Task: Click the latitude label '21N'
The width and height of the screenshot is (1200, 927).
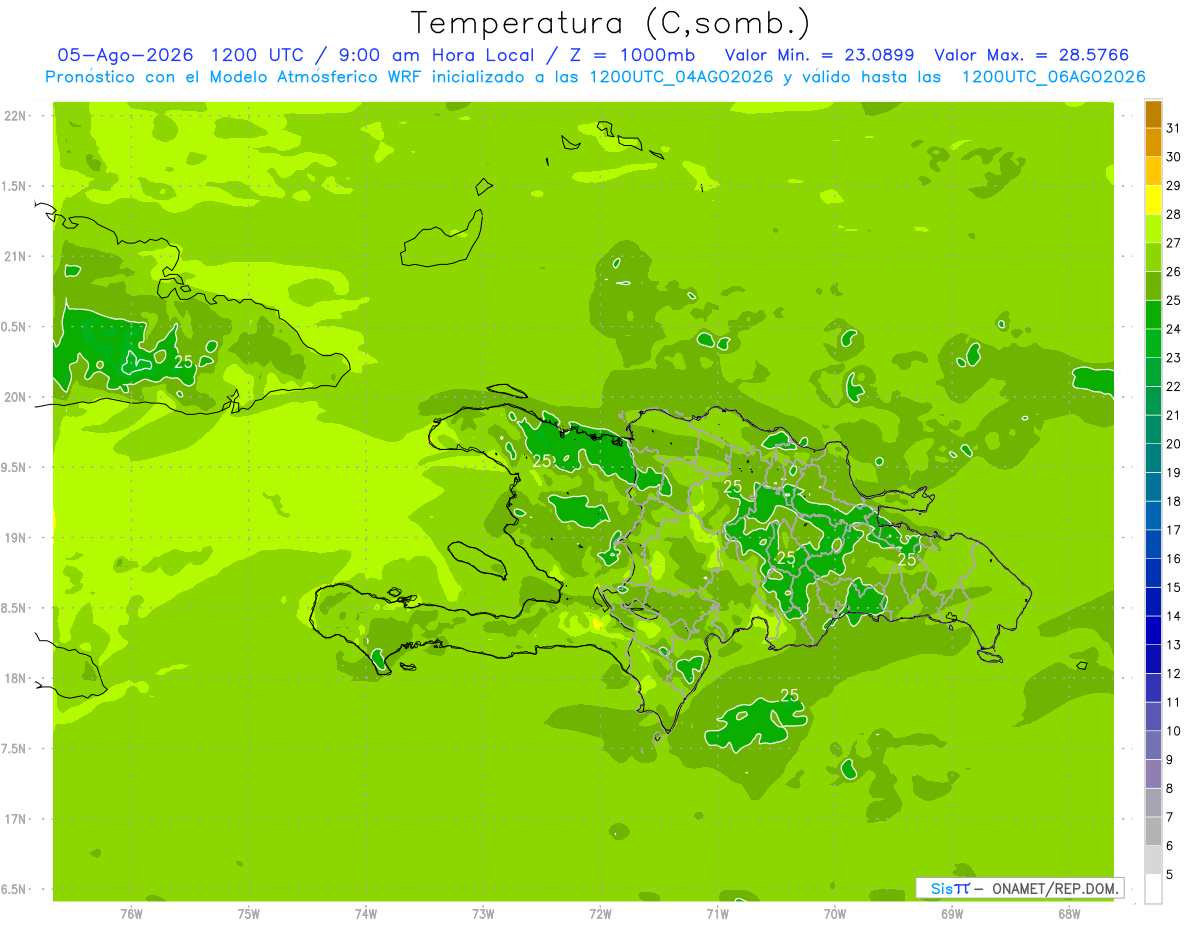Action: coord(15,257)
